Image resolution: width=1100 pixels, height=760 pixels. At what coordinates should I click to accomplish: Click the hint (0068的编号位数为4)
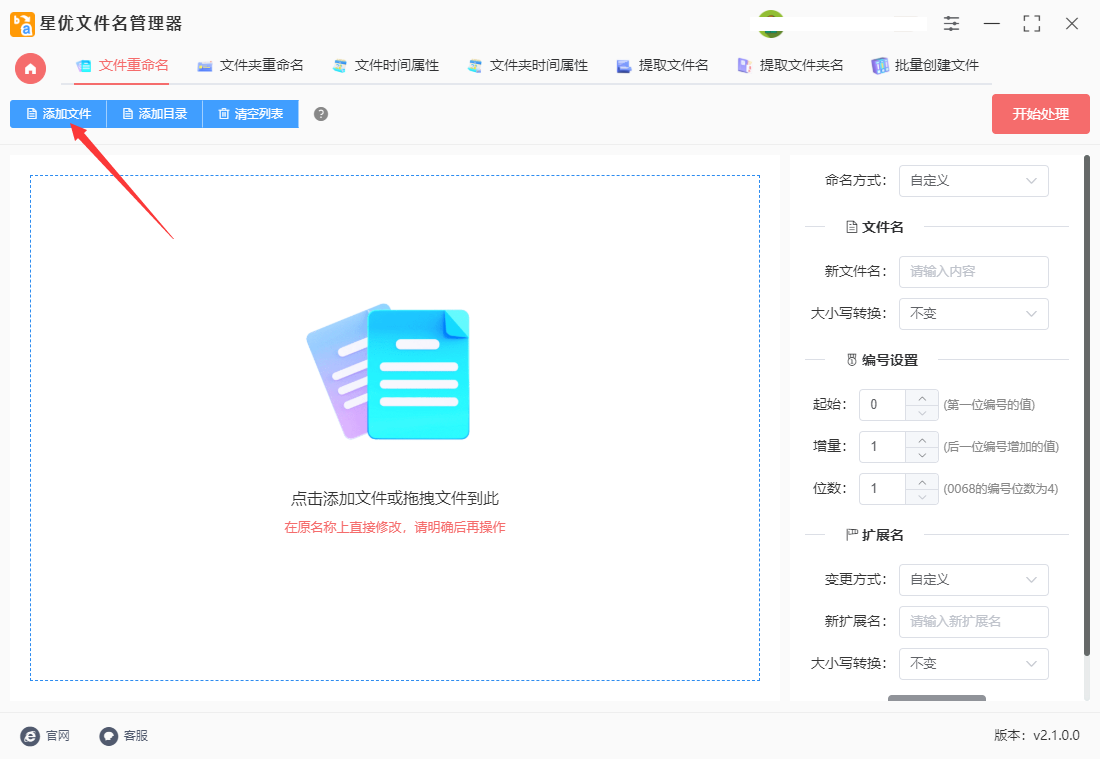tap(1000, 489)
